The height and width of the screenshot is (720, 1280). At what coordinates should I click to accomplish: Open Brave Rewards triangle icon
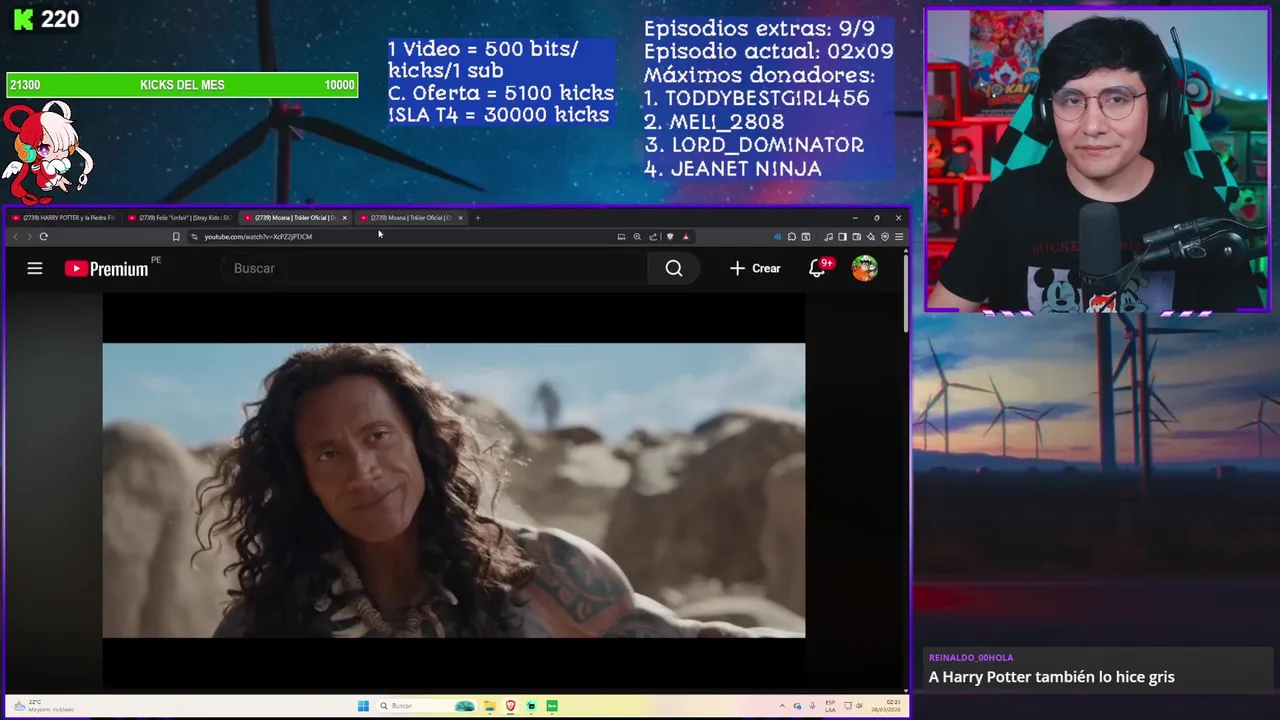[685, 237]
